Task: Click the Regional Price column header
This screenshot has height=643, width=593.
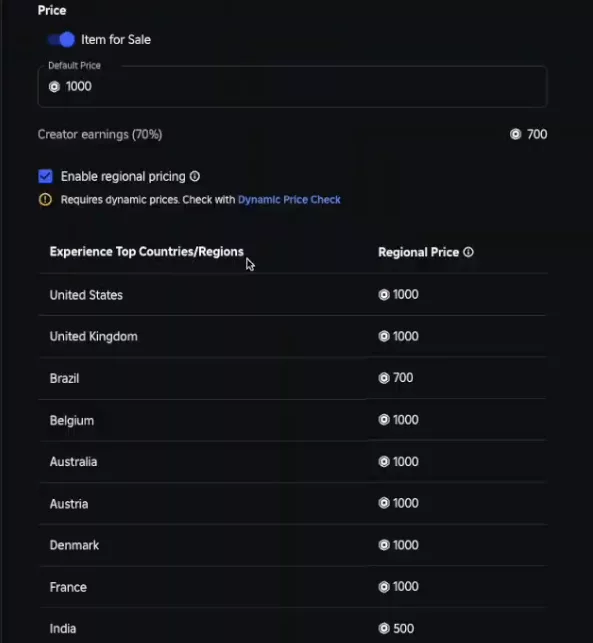Action: (x=418, y=252)
